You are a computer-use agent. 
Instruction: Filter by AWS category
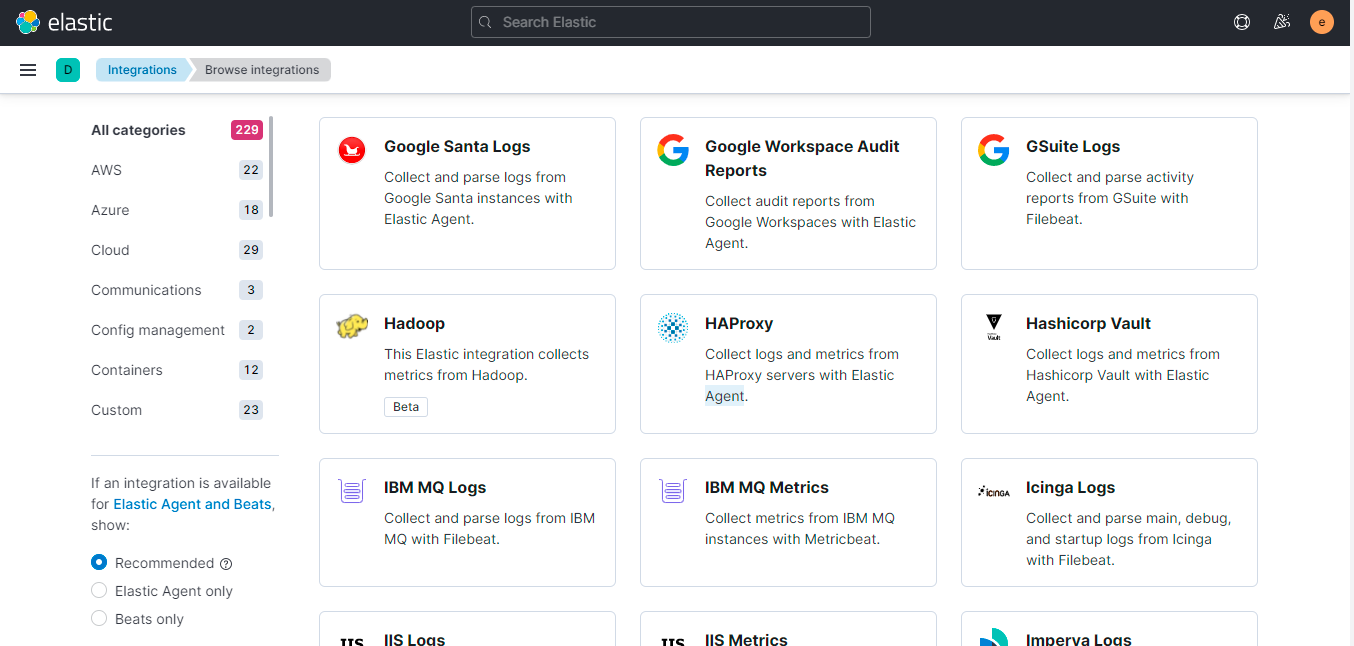[x=106, y=170]
